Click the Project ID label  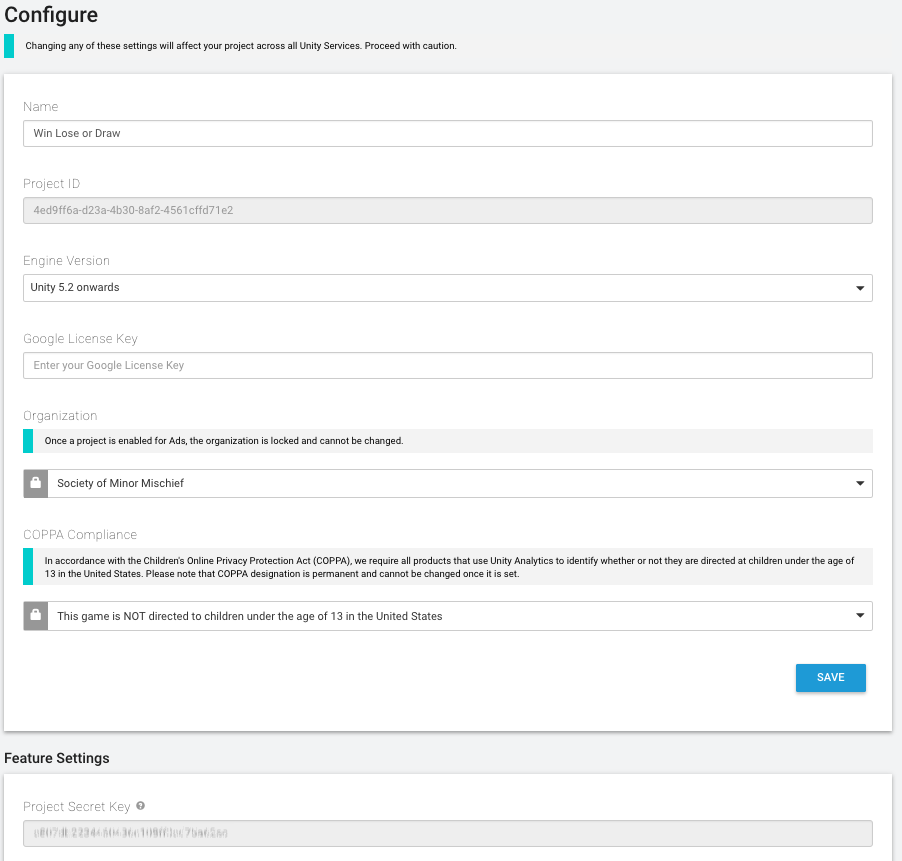[x=51, y=184]
